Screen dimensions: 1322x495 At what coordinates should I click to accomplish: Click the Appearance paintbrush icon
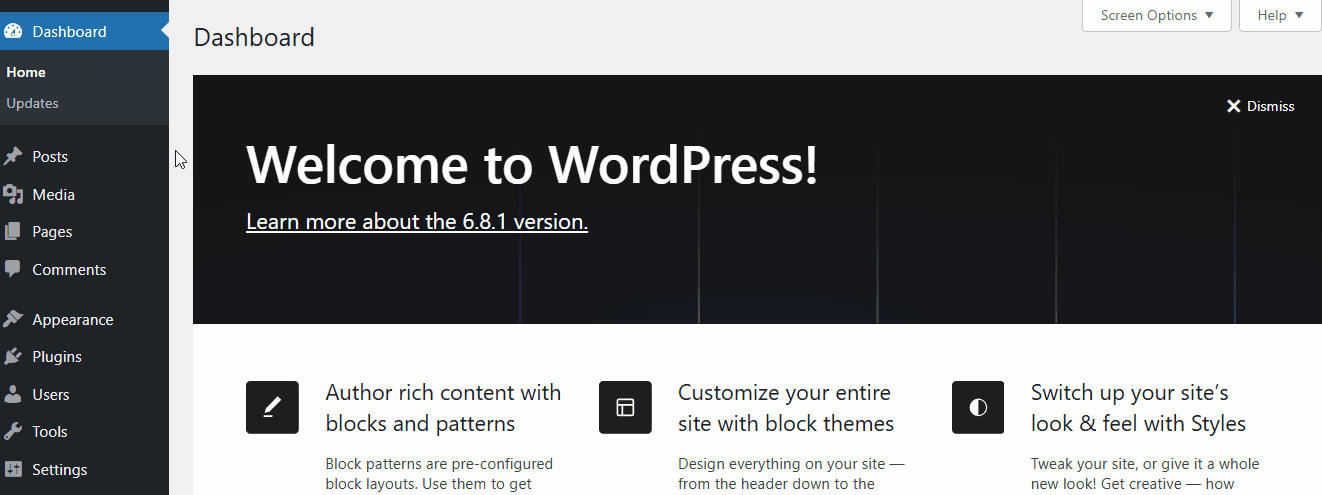12,319
